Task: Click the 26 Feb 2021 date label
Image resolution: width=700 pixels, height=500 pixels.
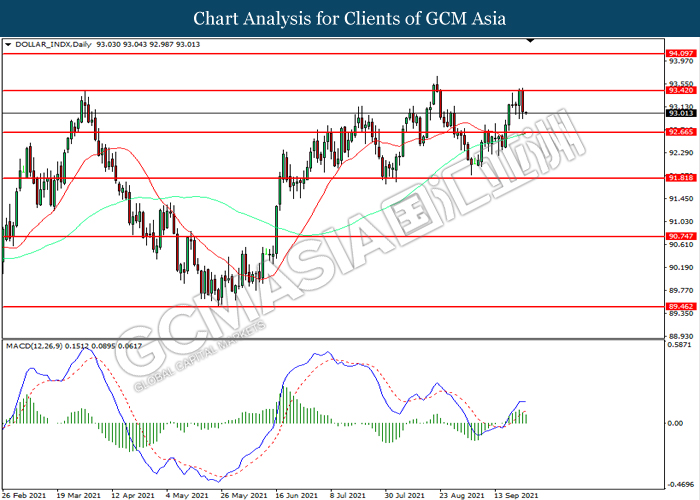Action: (25, 496)
